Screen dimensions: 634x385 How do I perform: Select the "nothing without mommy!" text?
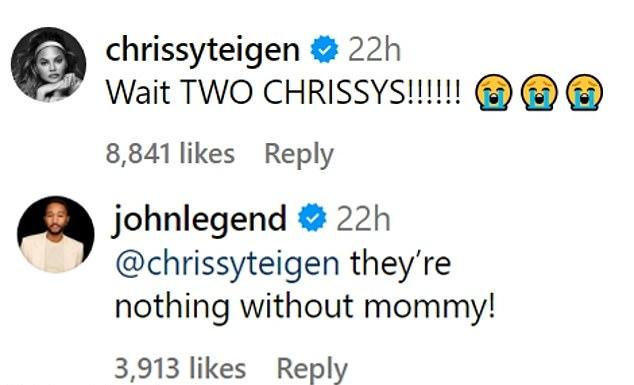pos(305,307)
